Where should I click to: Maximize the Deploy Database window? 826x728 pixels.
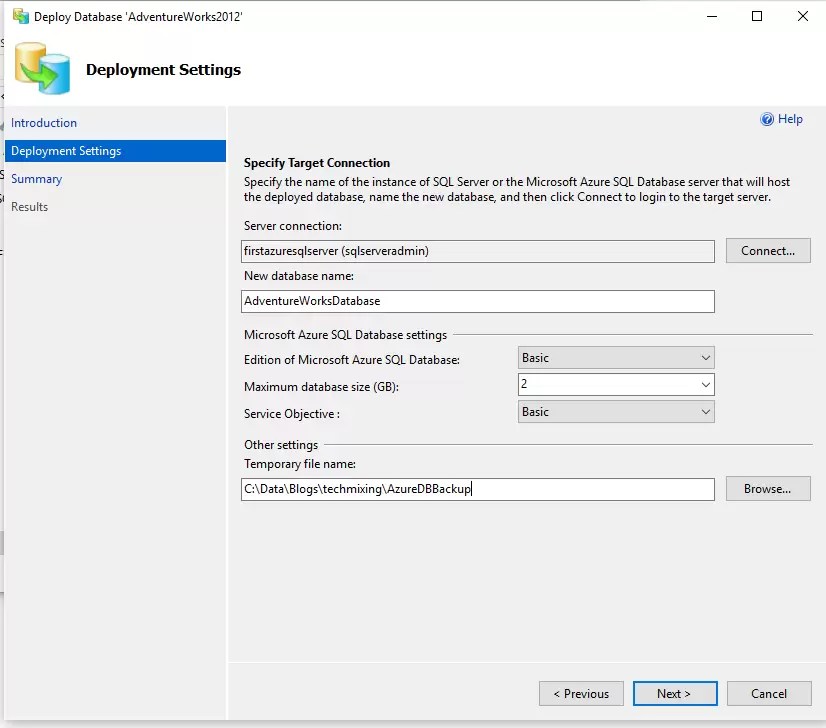(x=757, y=16)
